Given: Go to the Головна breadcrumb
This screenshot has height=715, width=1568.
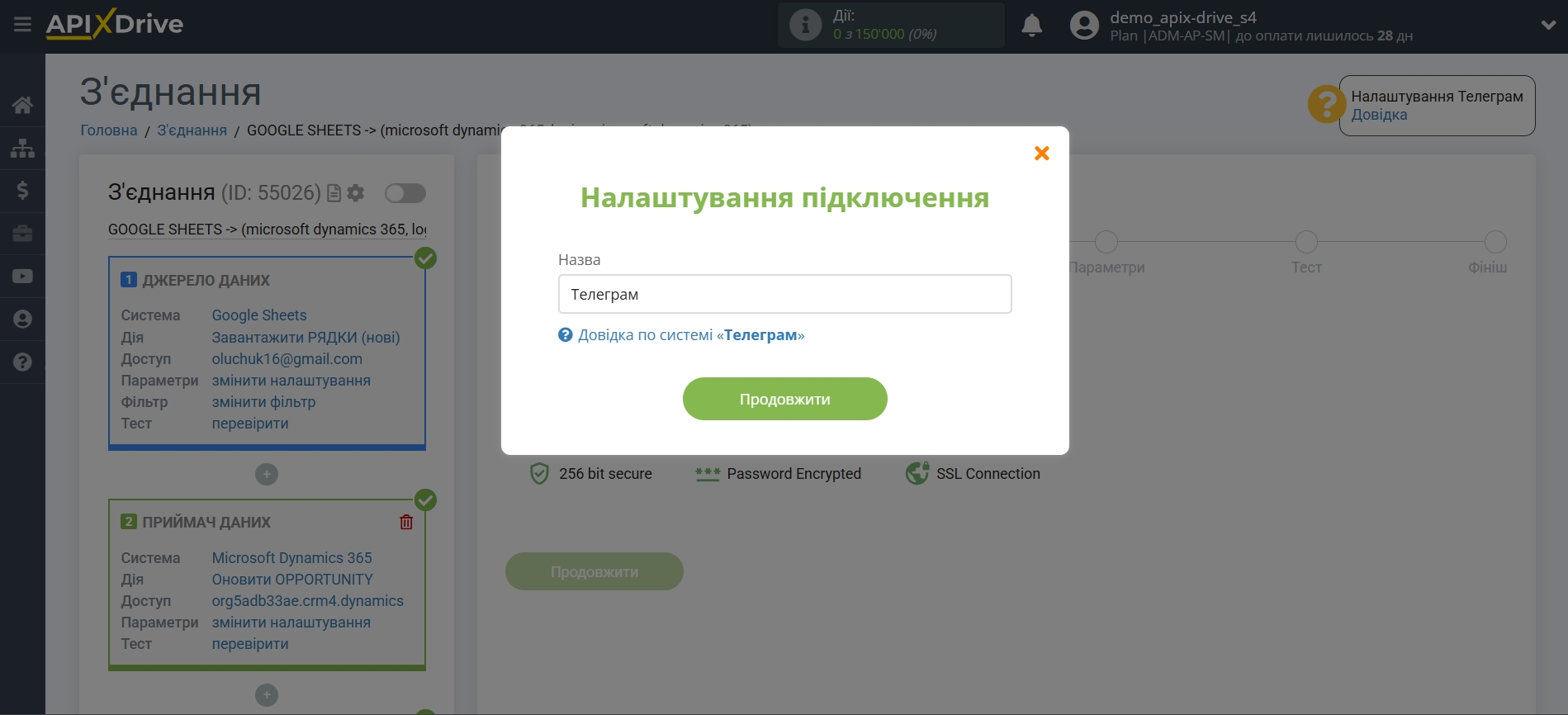Looking at the screenshot, I should point(109,130).
